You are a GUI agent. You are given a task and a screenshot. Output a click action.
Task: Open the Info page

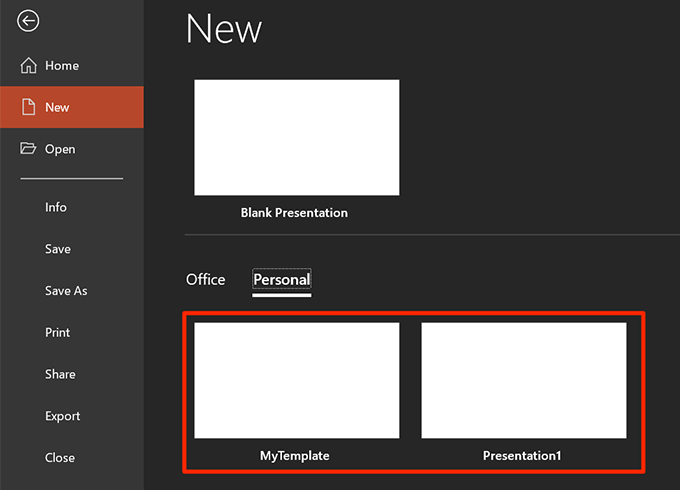click(56, 207)
